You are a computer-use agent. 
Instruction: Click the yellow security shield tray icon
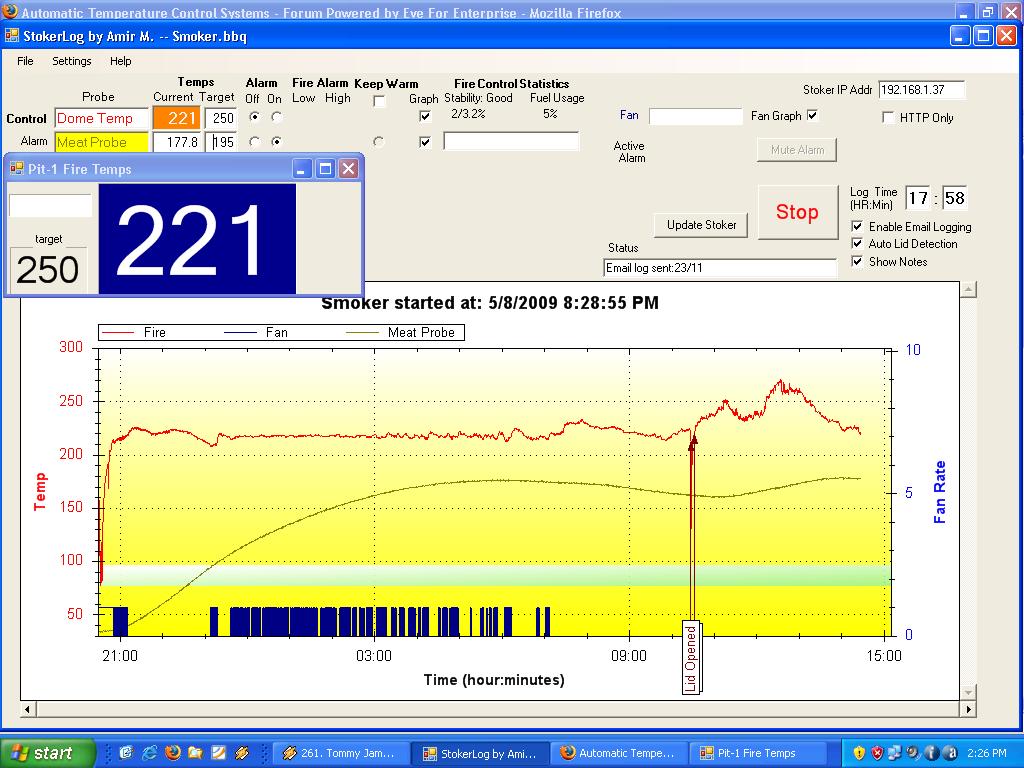point(858,753)
